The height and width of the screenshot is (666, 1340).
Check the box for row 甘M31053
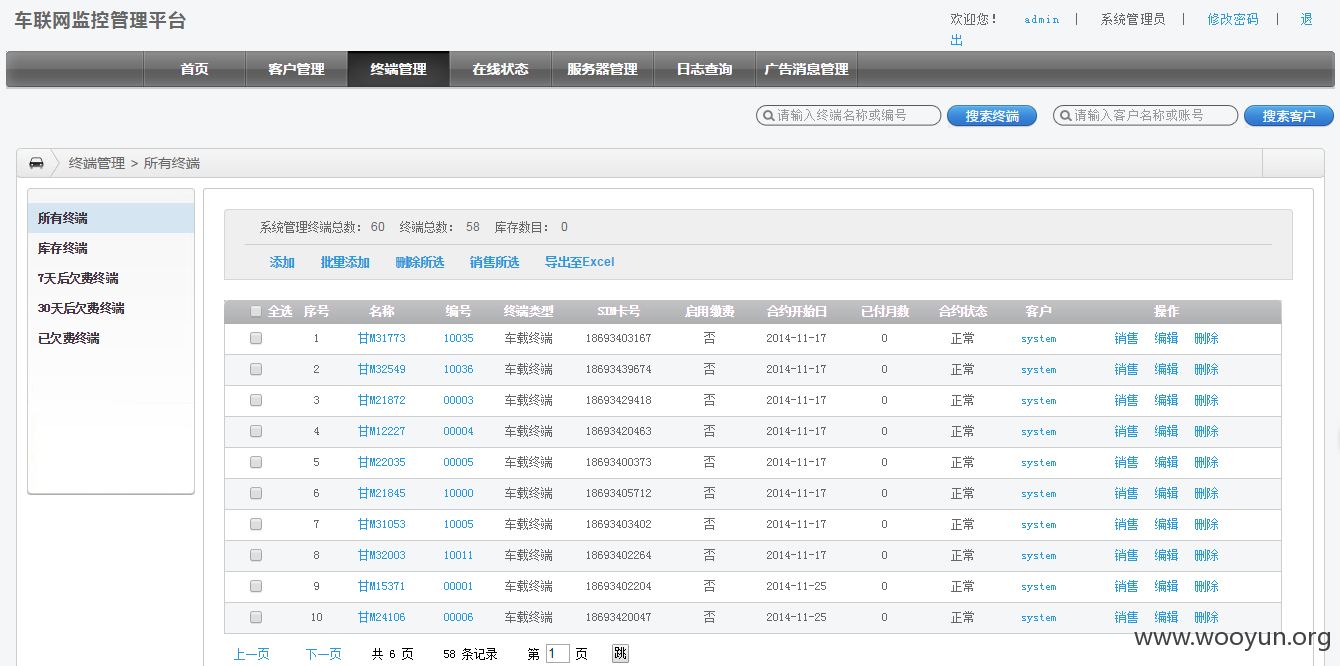click(x=256, y=524)
